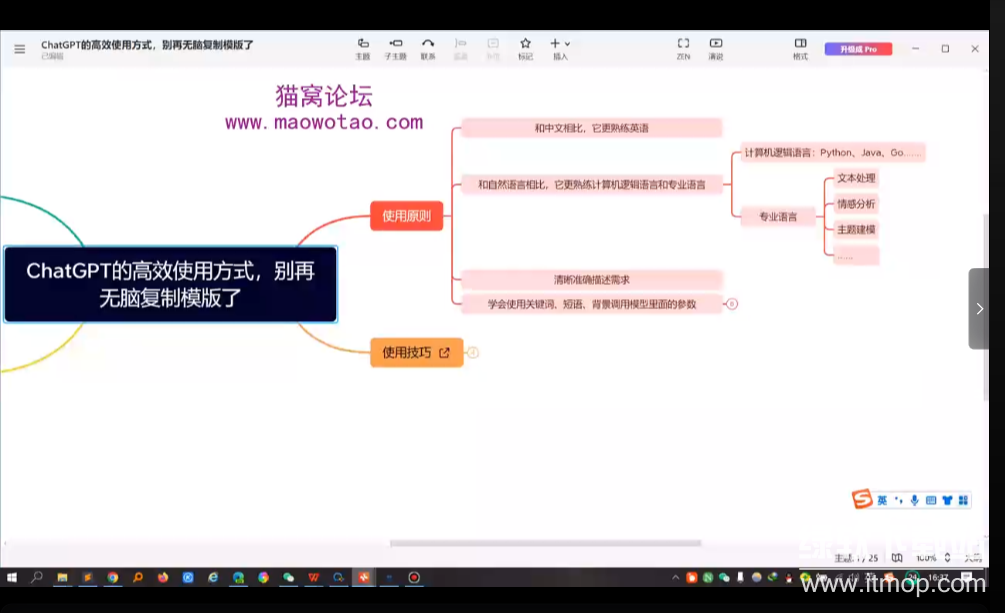The height and width of the screenshot is (613, 1005).
Task: Click the topic count '主题: 1 / 25'
Action: (x=856, y=558)
